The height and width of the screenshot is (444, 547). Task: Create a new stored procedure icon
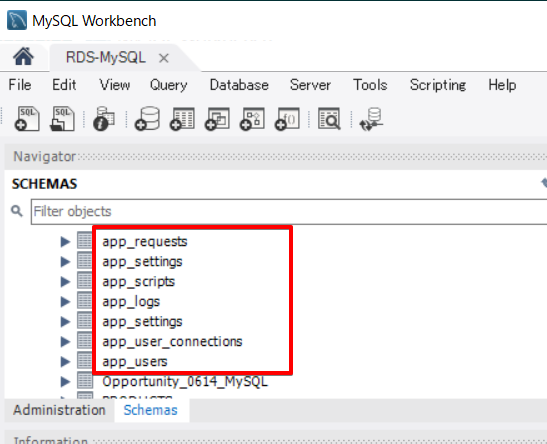point(252,119)
